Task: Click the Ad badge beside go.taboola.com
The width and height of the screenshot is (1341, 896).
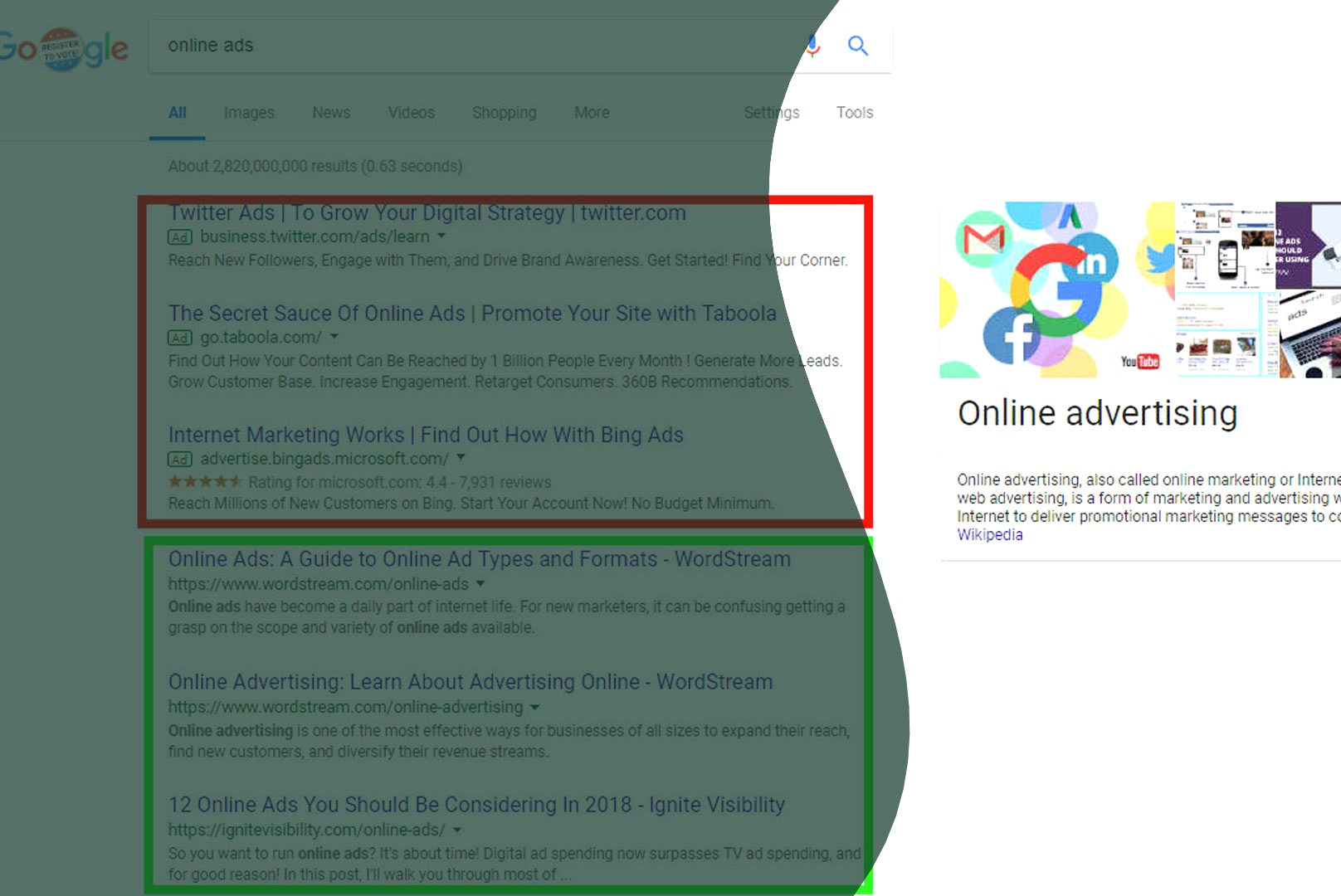Action: (180, 338)
